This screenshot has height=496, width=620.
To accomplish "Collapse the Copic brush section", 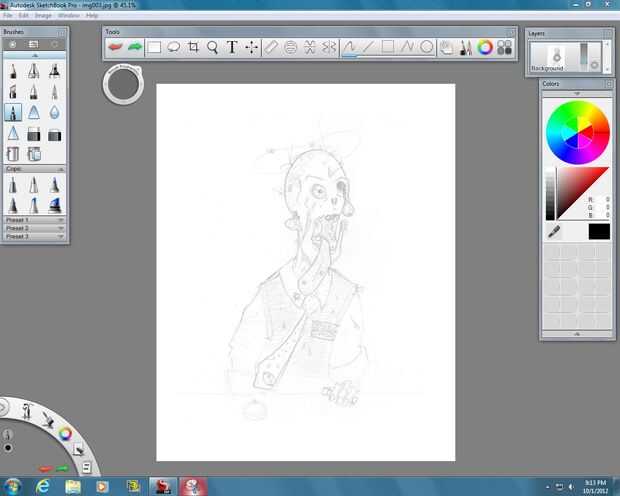I will pyautogui.click(x=61, y=169).
